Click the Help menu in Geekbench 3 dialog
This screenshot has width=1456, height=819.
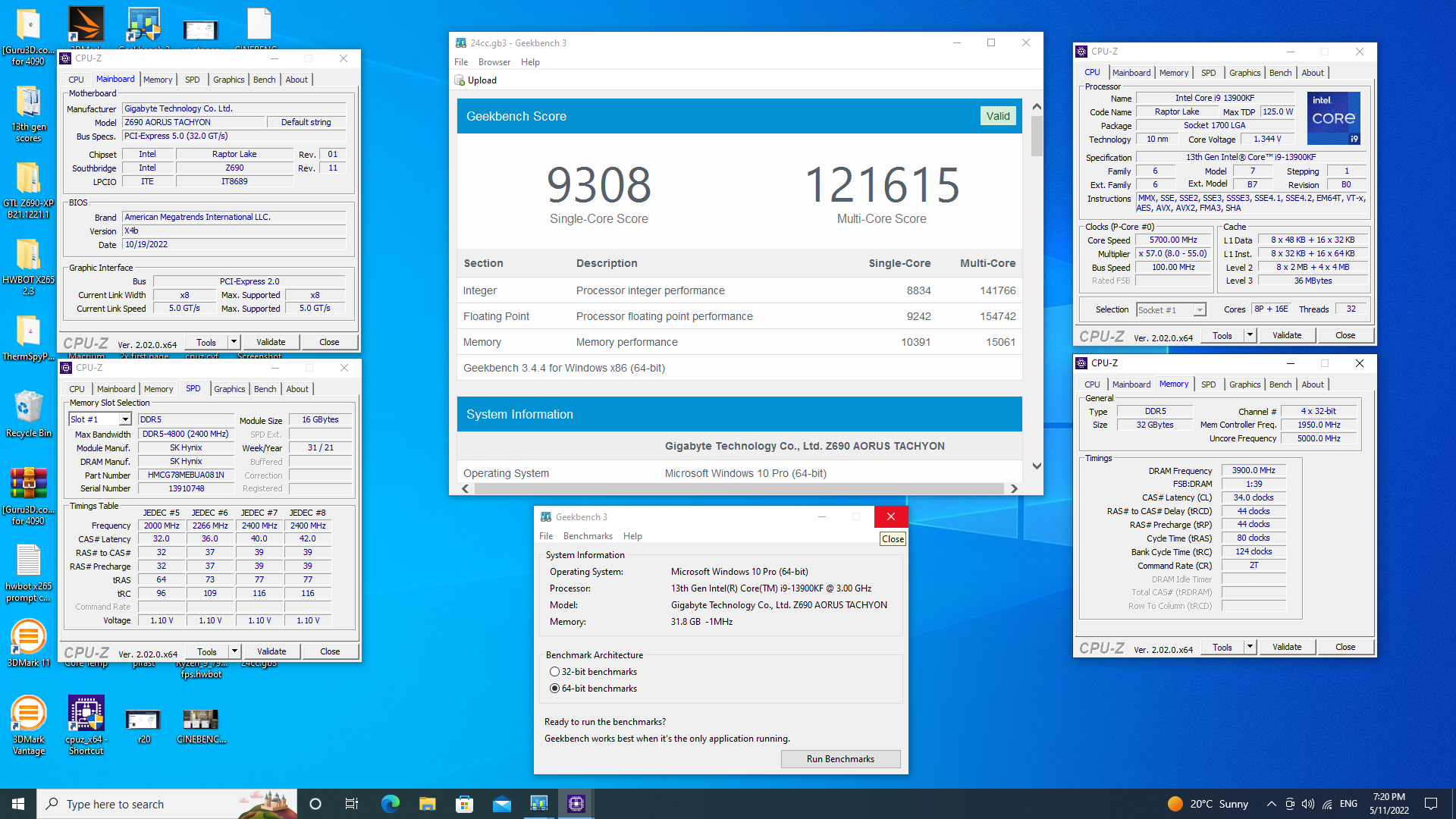[632, 536]
